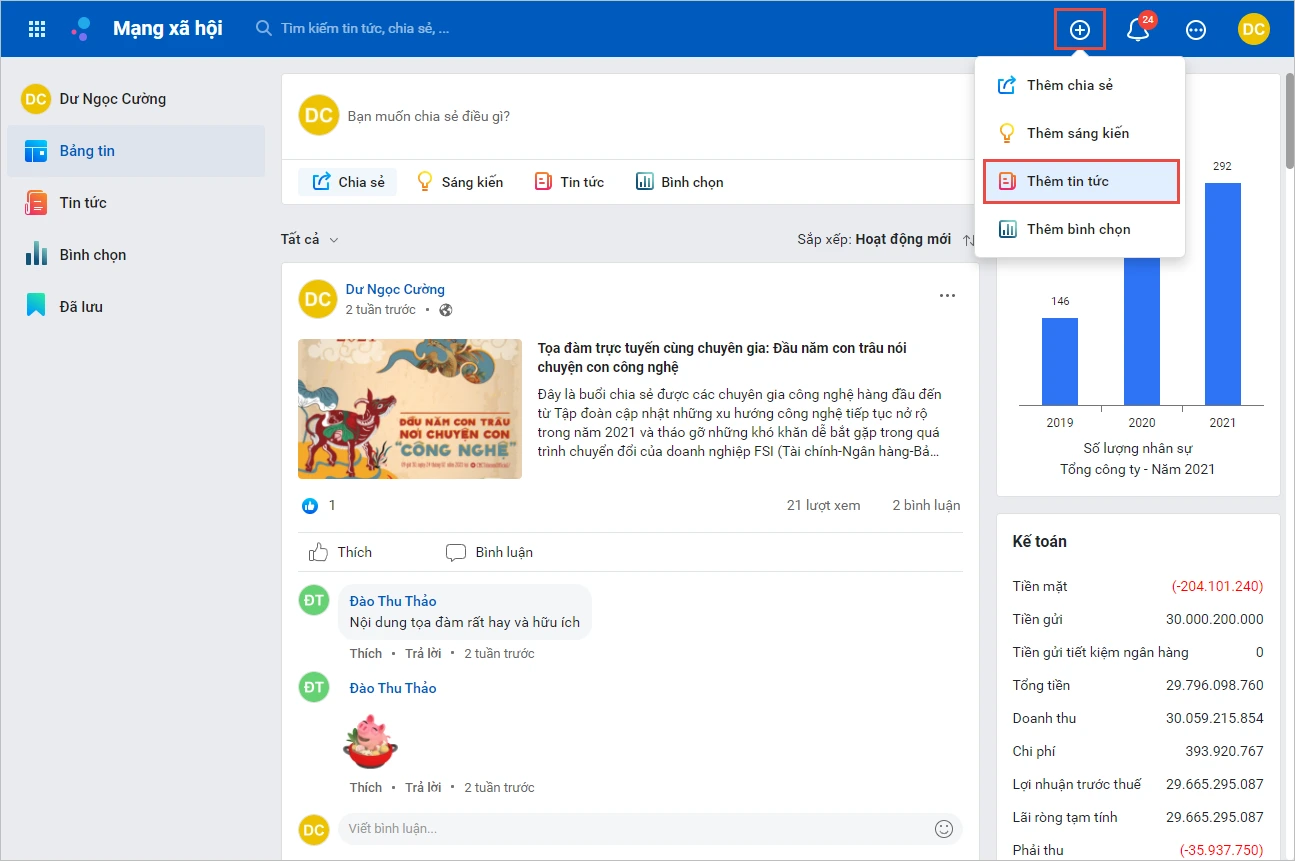Click the emoji smiley in comment box

(943, 828)
